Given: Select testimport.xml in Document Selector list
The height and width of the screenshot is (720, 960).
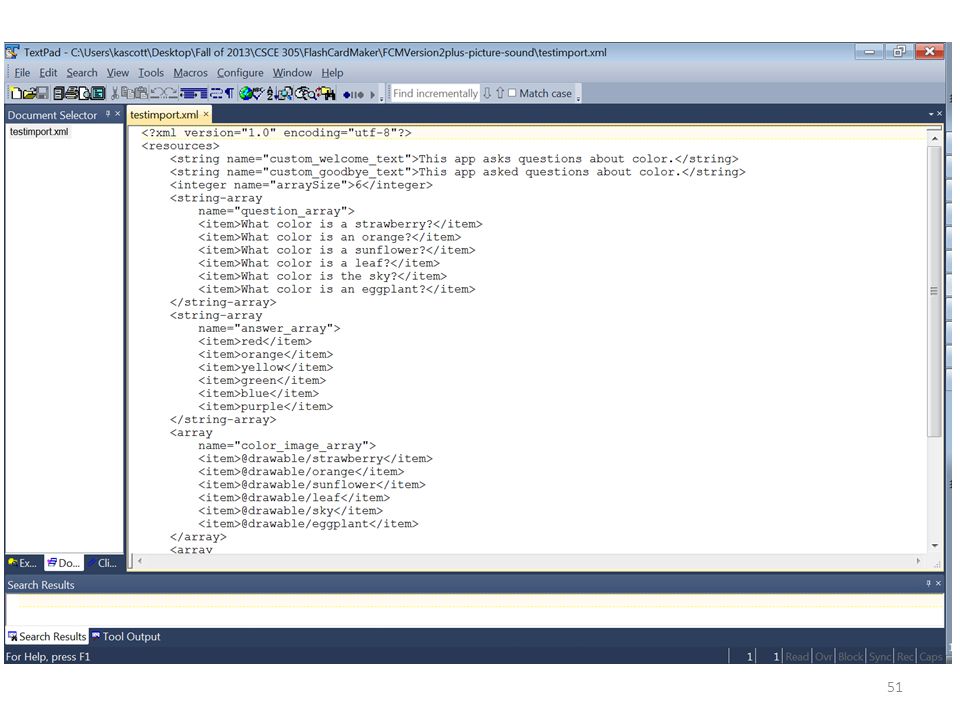Looking at the screenshot, I should click(x=39, y=132).
